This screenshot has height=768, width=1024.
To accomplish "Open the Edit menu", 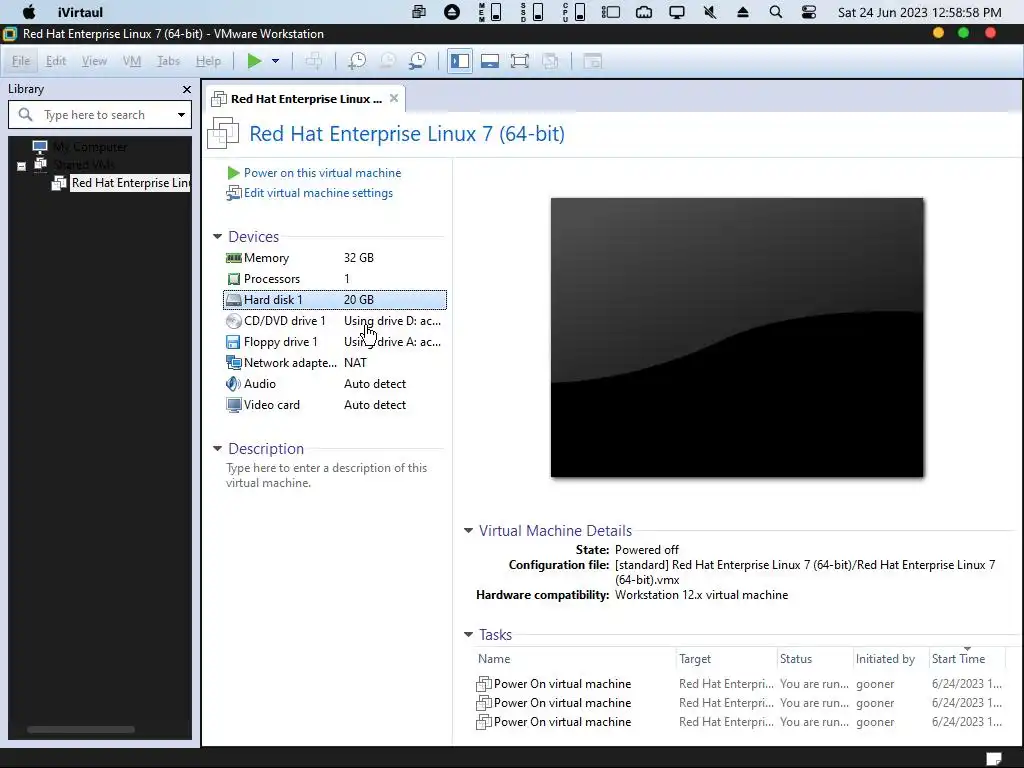I will [x=56, y=61].
